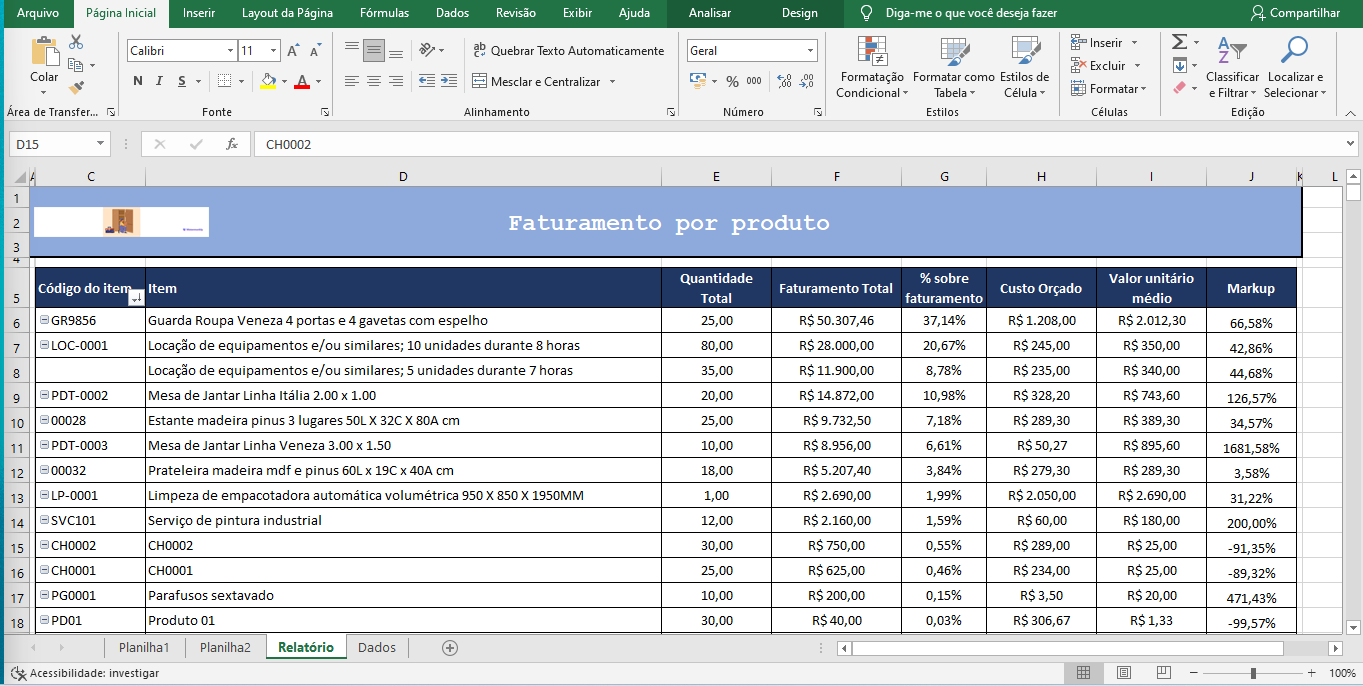This screenshot has width=1363, height=686.
Task: Switch to the Dados sheet tab
Action: coord(376,647)
